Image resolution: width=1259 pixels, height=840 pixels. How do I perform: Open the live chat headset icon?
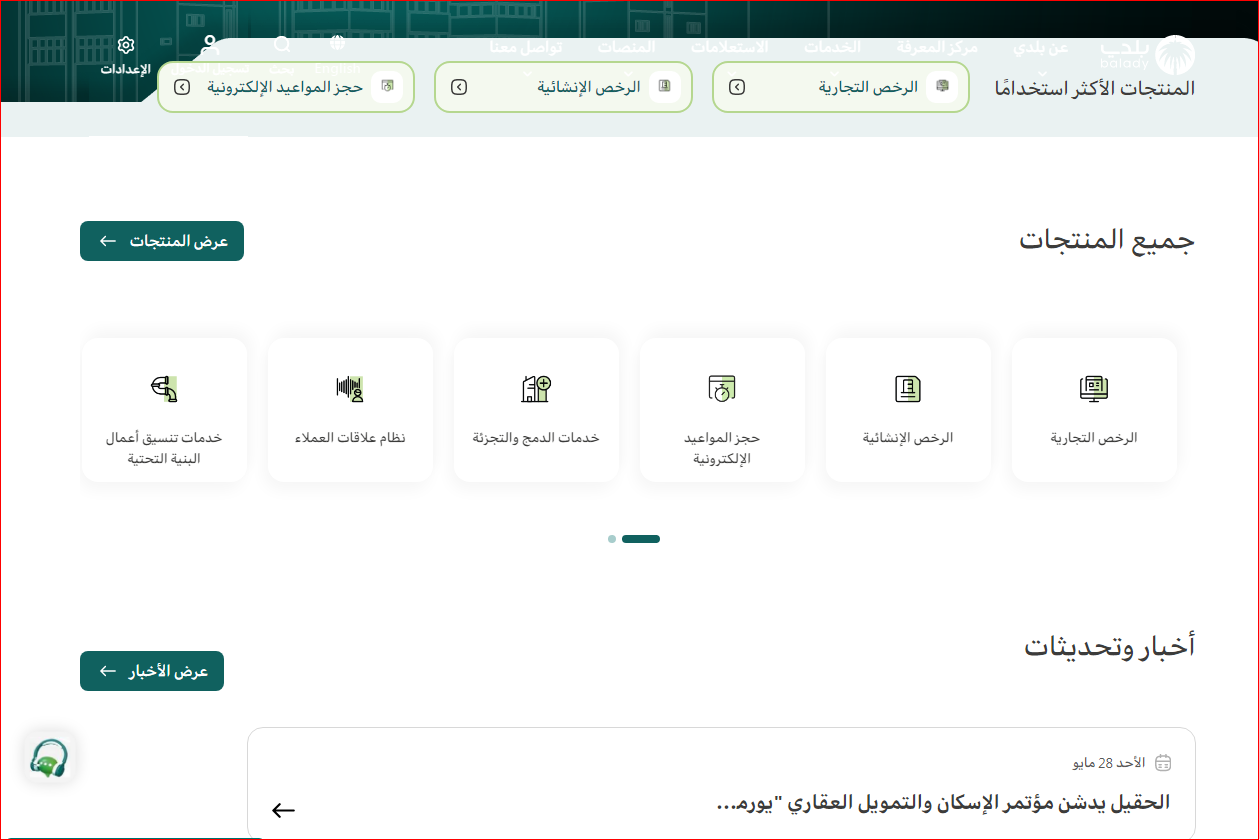[48, 759]
